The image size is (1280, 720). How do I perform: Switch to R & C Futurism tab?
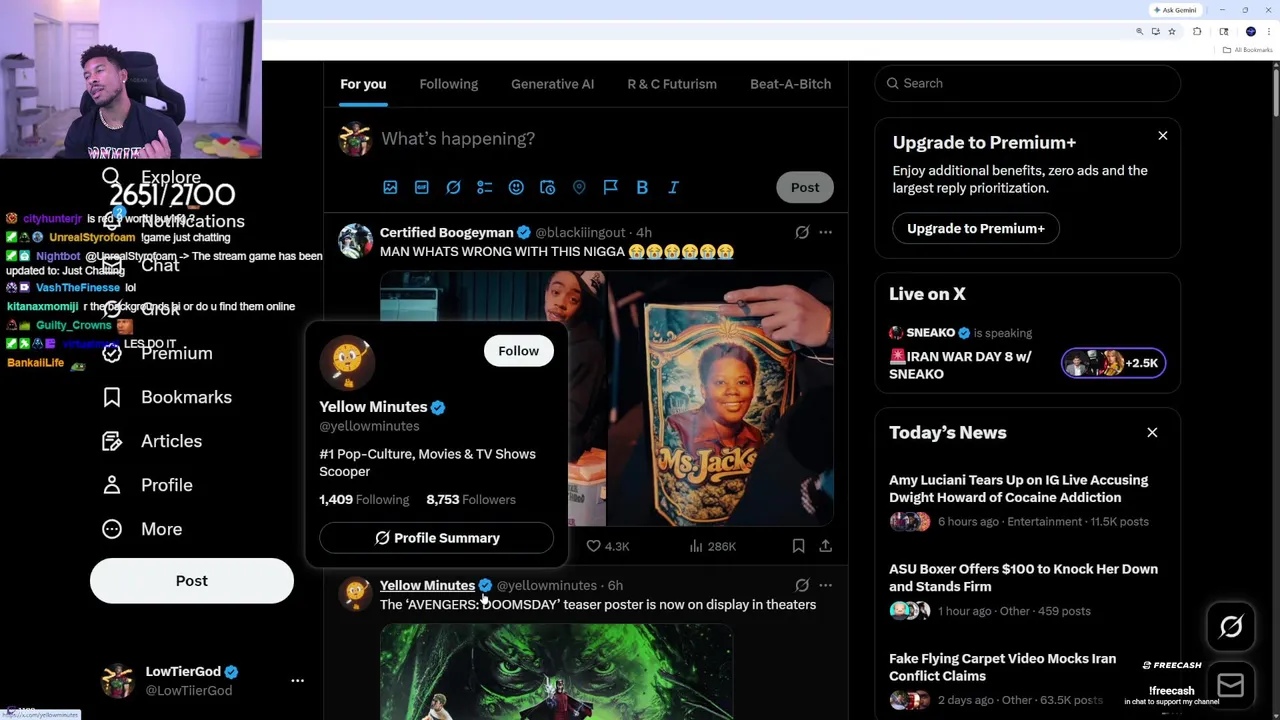point(672,84)
